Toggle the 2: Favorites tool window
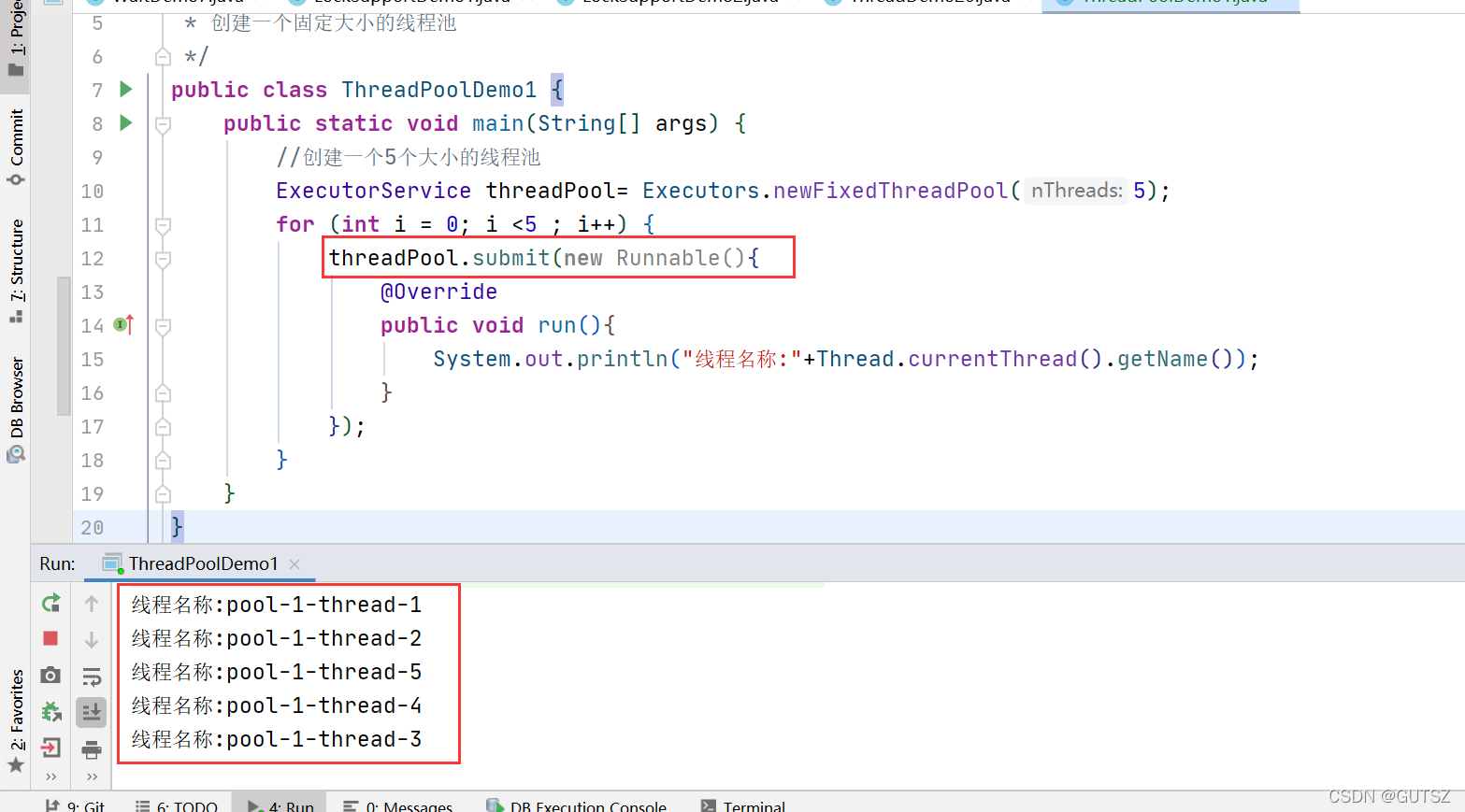The image size is (1465, 812). (x=16, y=720)
